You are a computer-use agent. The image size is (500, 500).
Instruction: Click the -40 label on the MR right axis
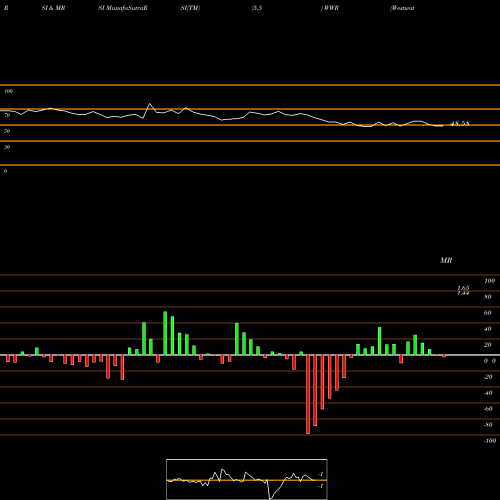[488, 393]
